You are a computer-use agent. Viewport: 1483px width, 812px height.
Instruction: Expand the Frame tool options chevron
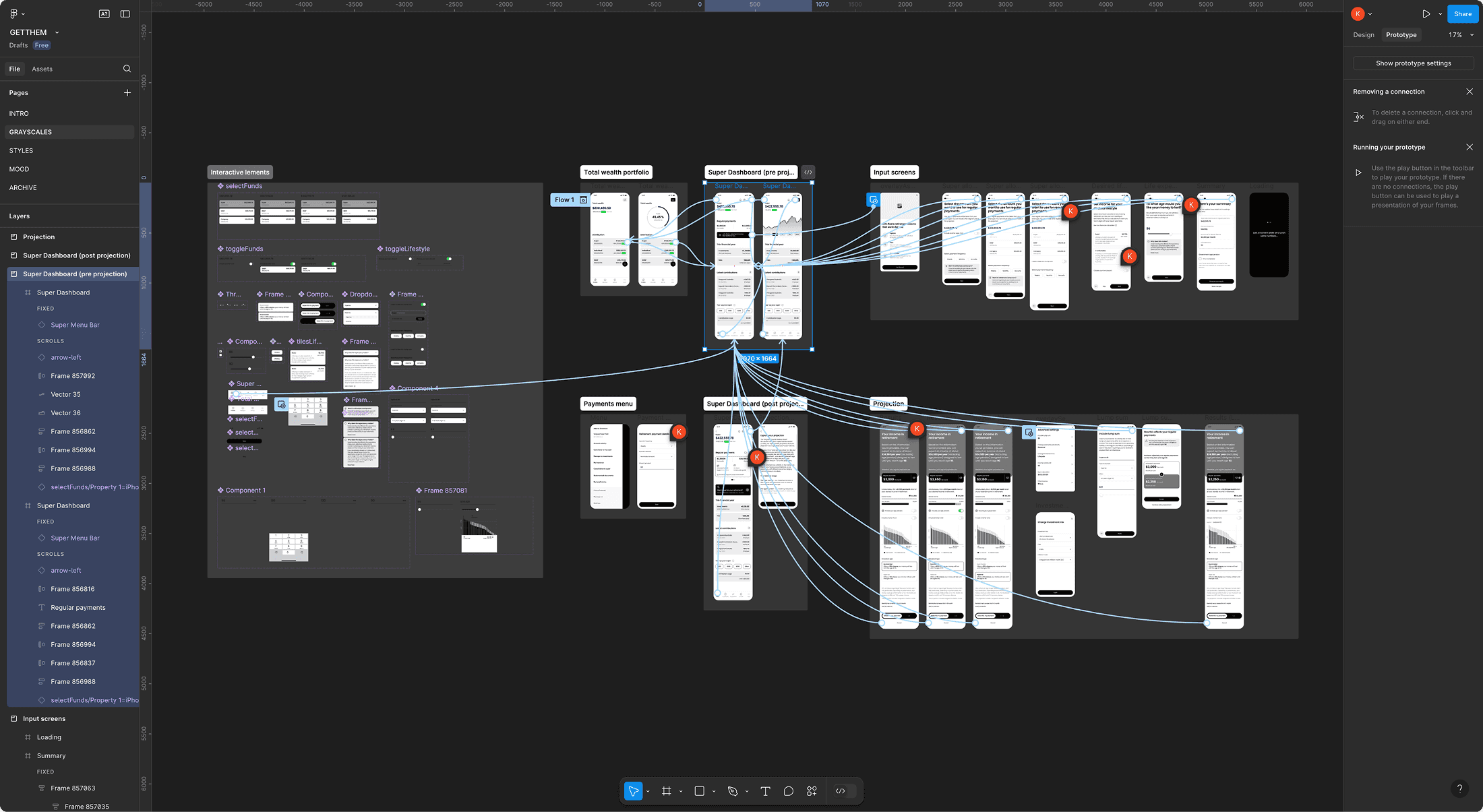pos(681,791)
